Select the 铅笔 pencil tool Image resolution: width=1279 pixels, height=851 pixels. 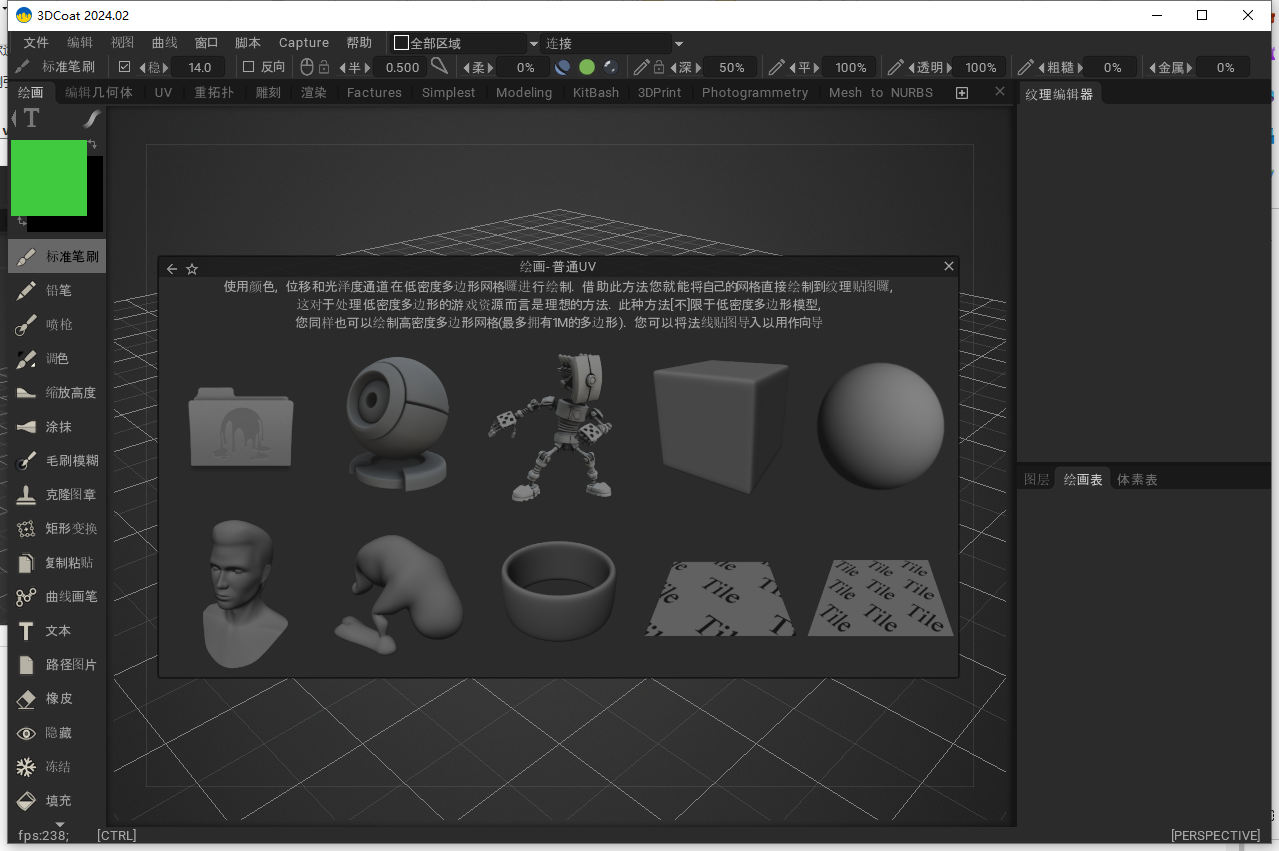pos(57,290)
